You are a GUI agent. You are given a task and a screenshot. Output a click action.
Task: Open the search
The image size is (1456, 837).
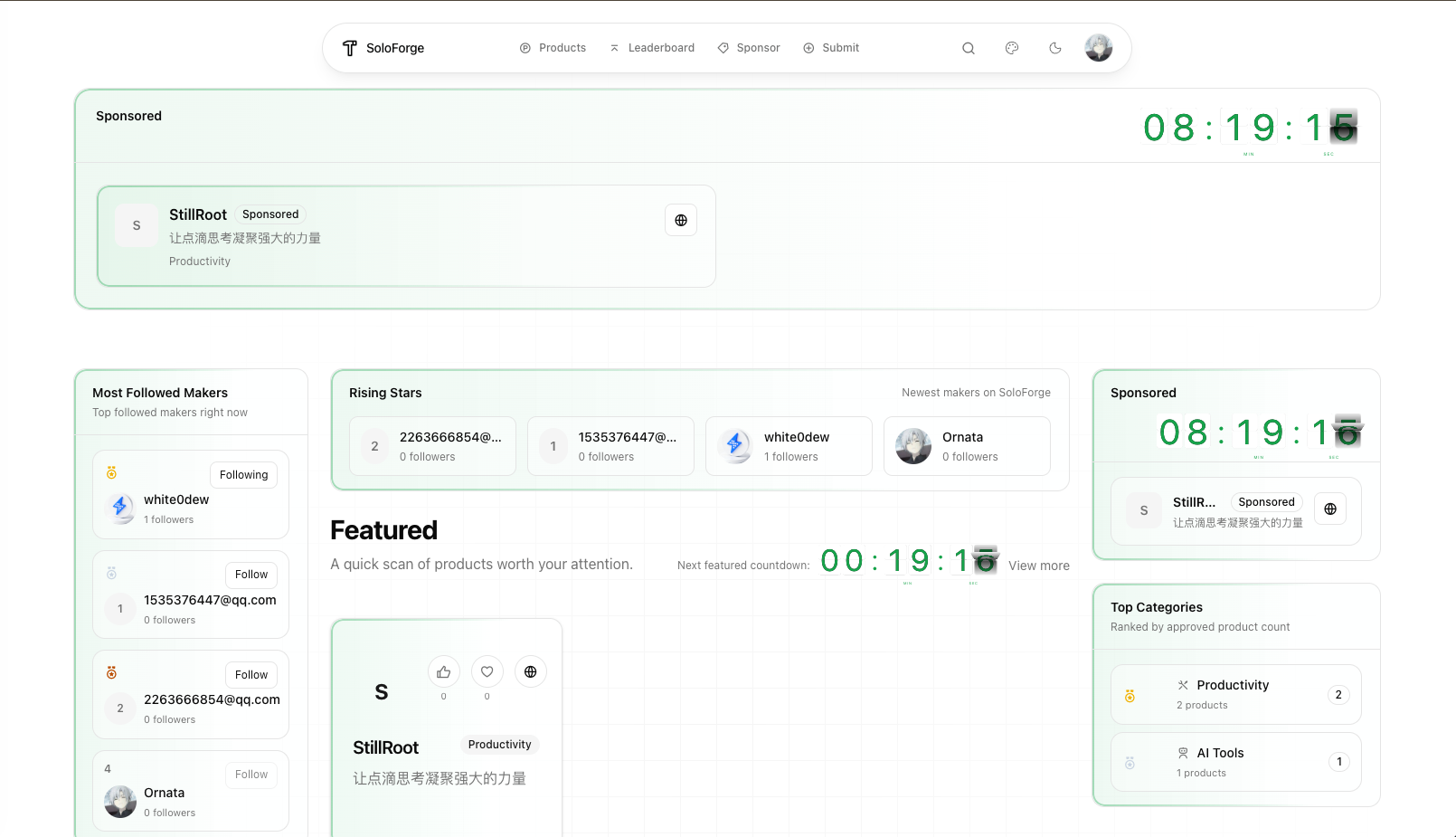(x=969, y=48)
